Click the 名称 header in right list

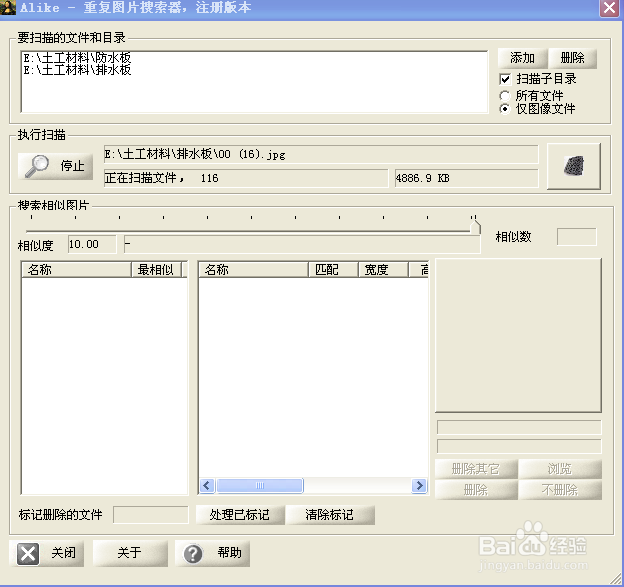click(254, 270)
